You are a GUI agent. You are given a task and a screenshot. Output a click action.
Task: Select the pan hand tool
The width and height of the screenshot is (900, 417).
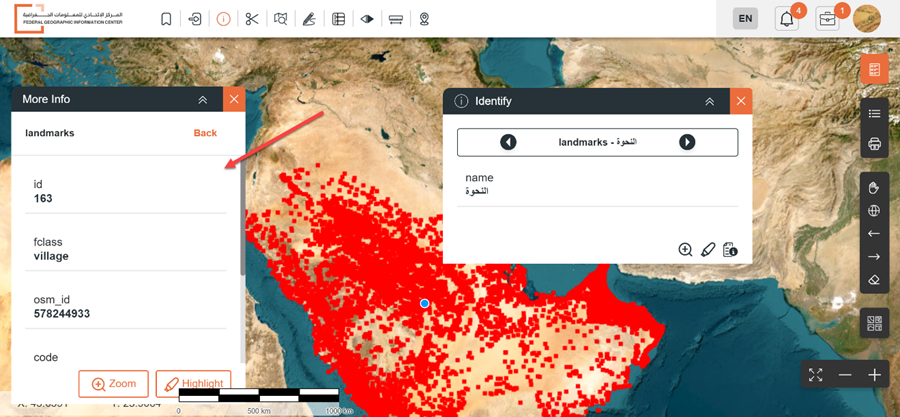point(874,188)
